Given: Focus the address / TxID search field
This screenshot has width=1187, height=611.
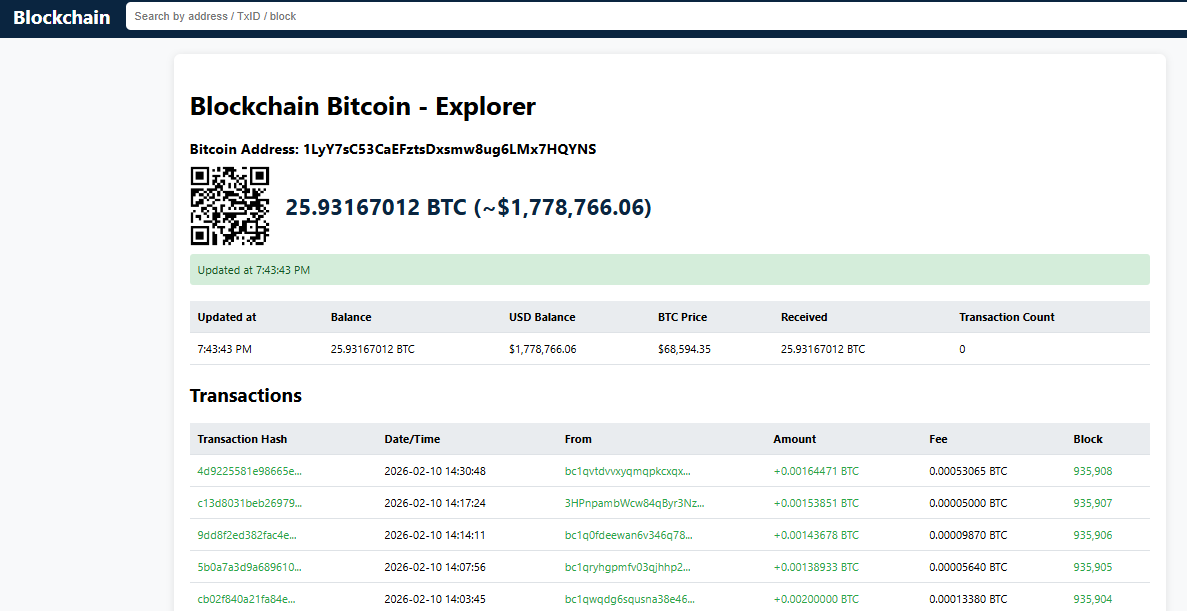Looking at the screenshot, I should [656, 16].
